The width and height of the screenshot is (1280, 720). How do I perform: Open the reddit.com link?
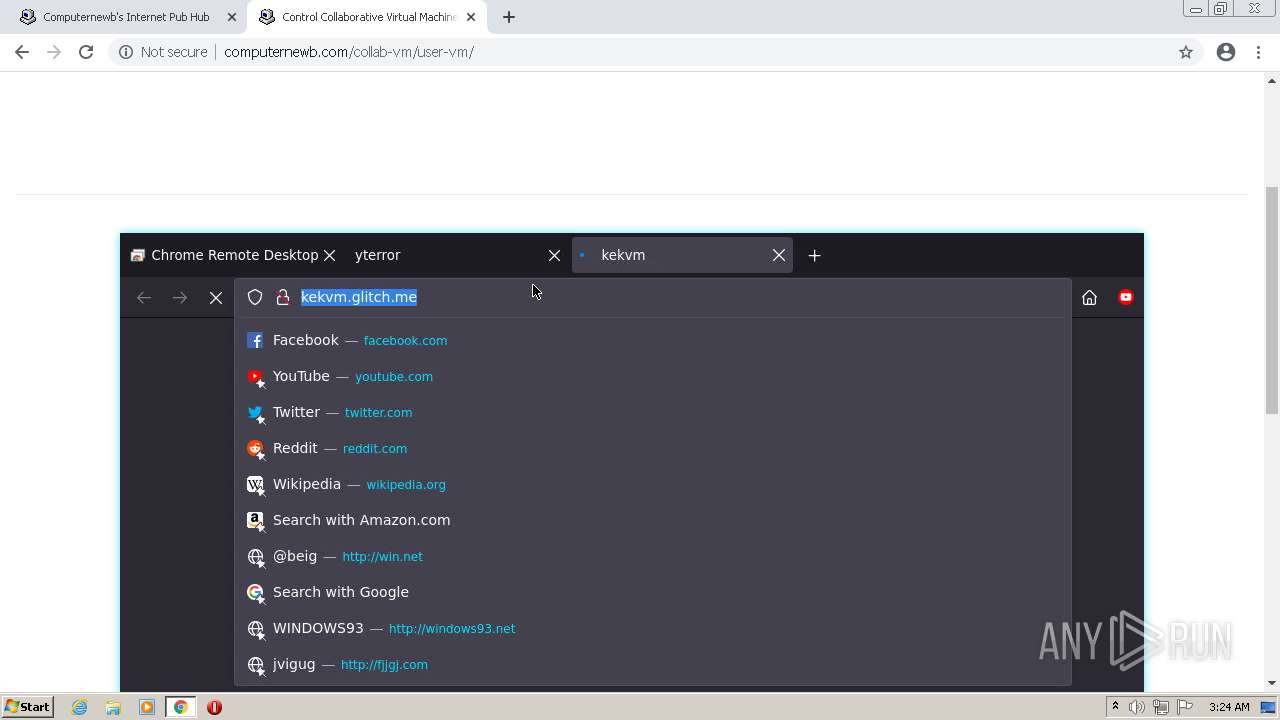375,449
